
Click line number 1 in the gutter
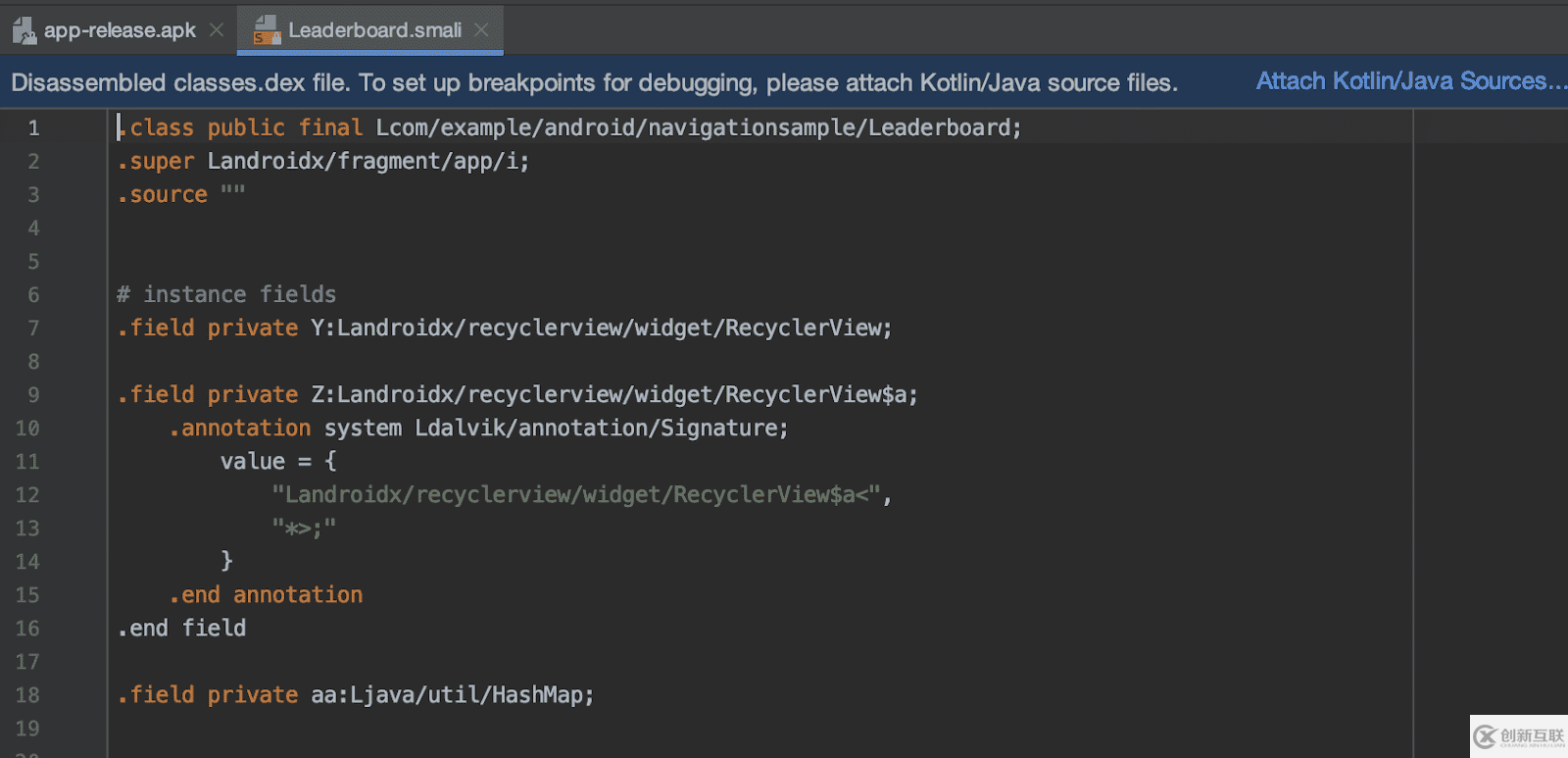click(33, 127)
